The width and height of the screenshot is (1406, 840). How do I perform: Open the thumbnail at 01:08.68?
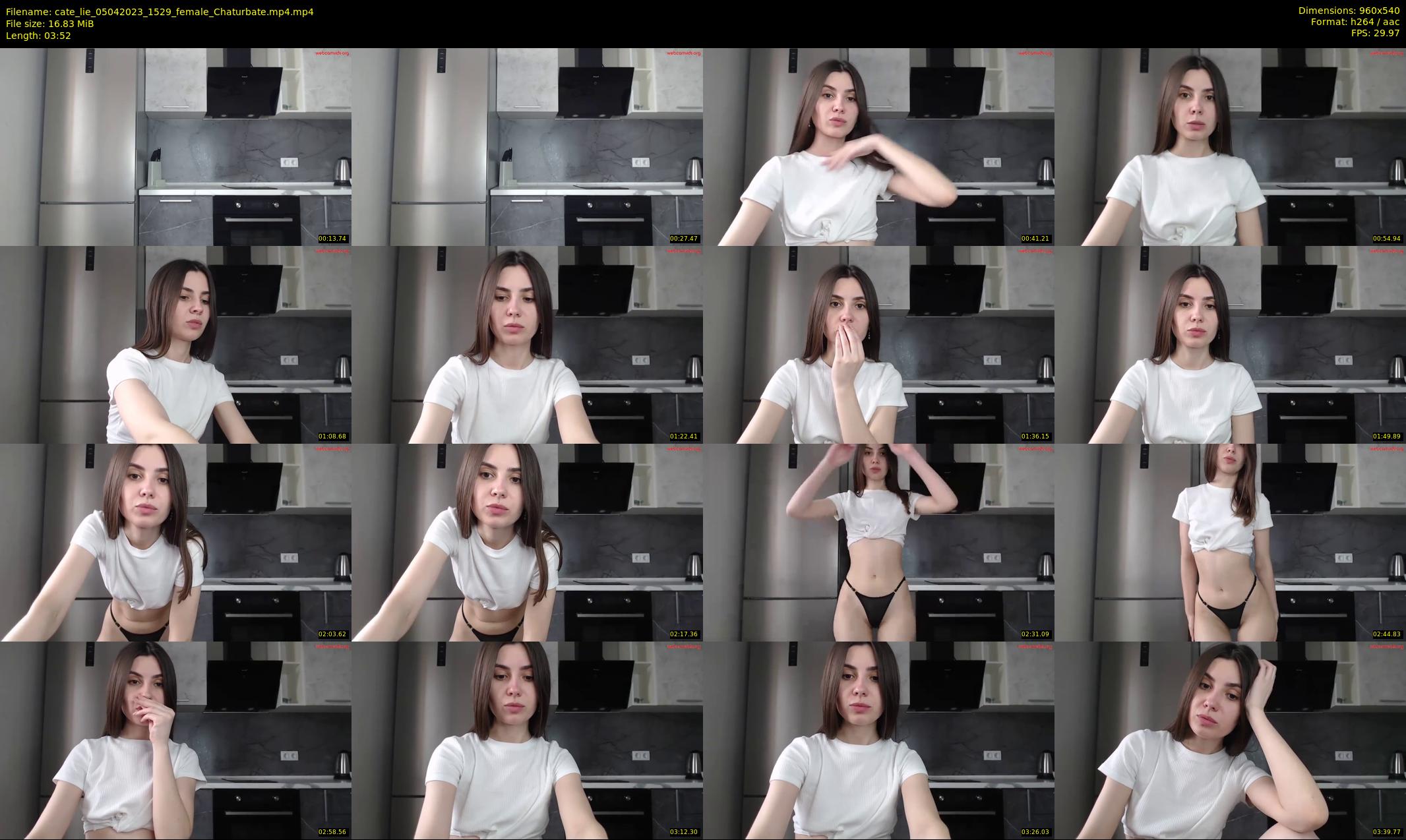tap(175, 344)
